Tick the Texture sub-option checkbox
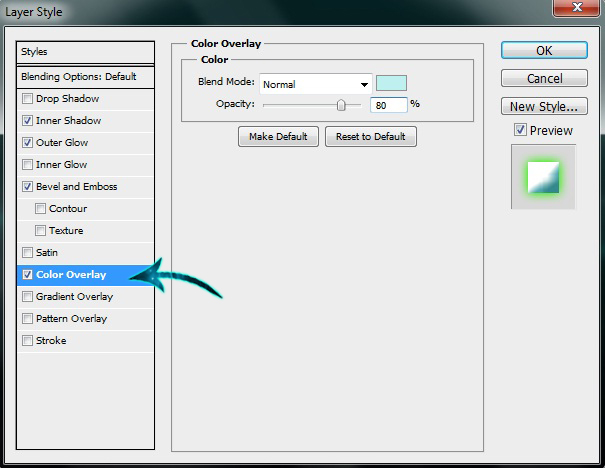 click(x=40, y=231)
